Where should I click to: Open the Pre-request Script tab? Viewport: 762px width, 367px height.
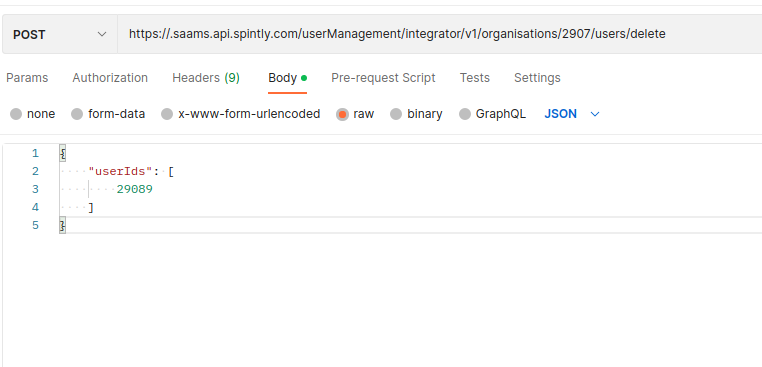click(x=383, y=78)
